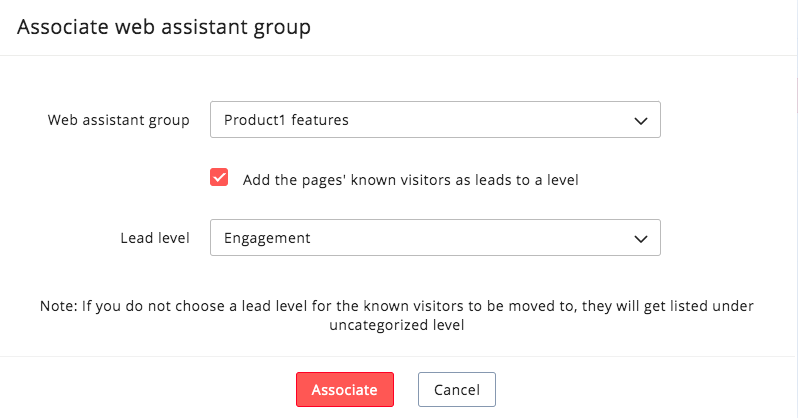The image size is (798, 418).
Task: Click the Web assistant group field label
Action: pyautogui.click(x=118, y=120)
